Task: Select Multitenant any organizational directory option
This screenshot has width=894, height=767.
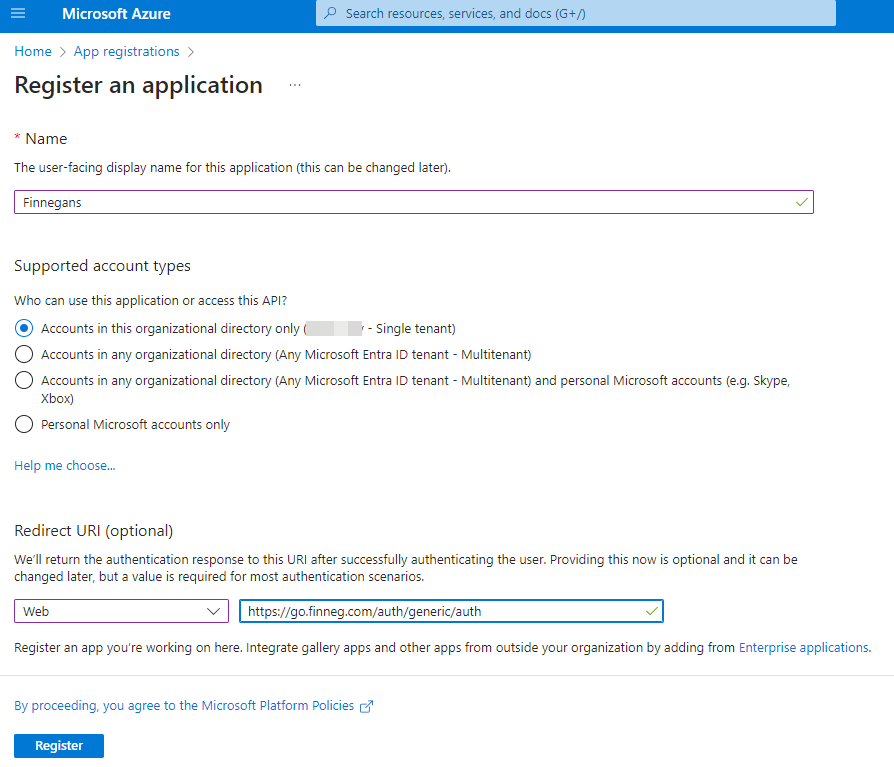Action: pos(25,354)
